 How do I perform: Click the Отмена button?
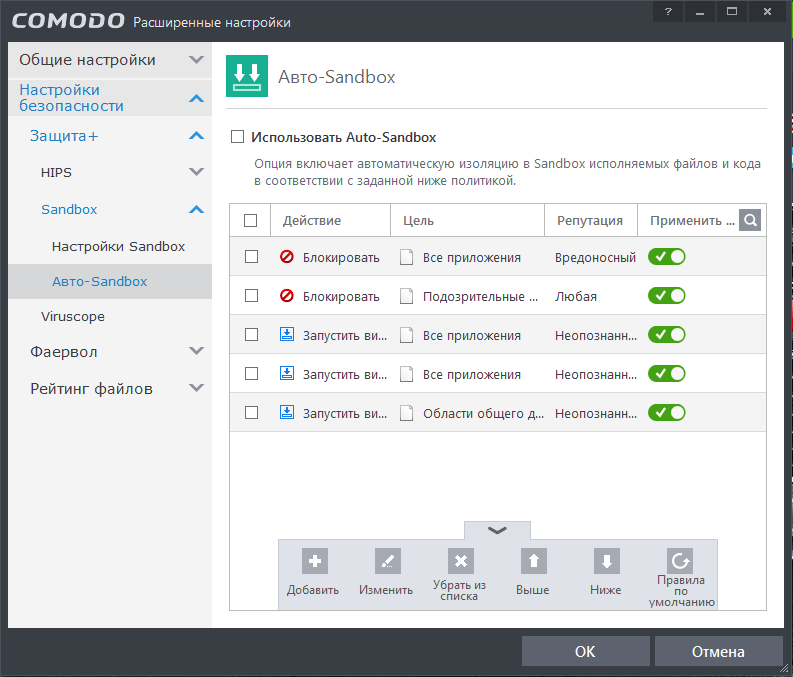[719, 651]
